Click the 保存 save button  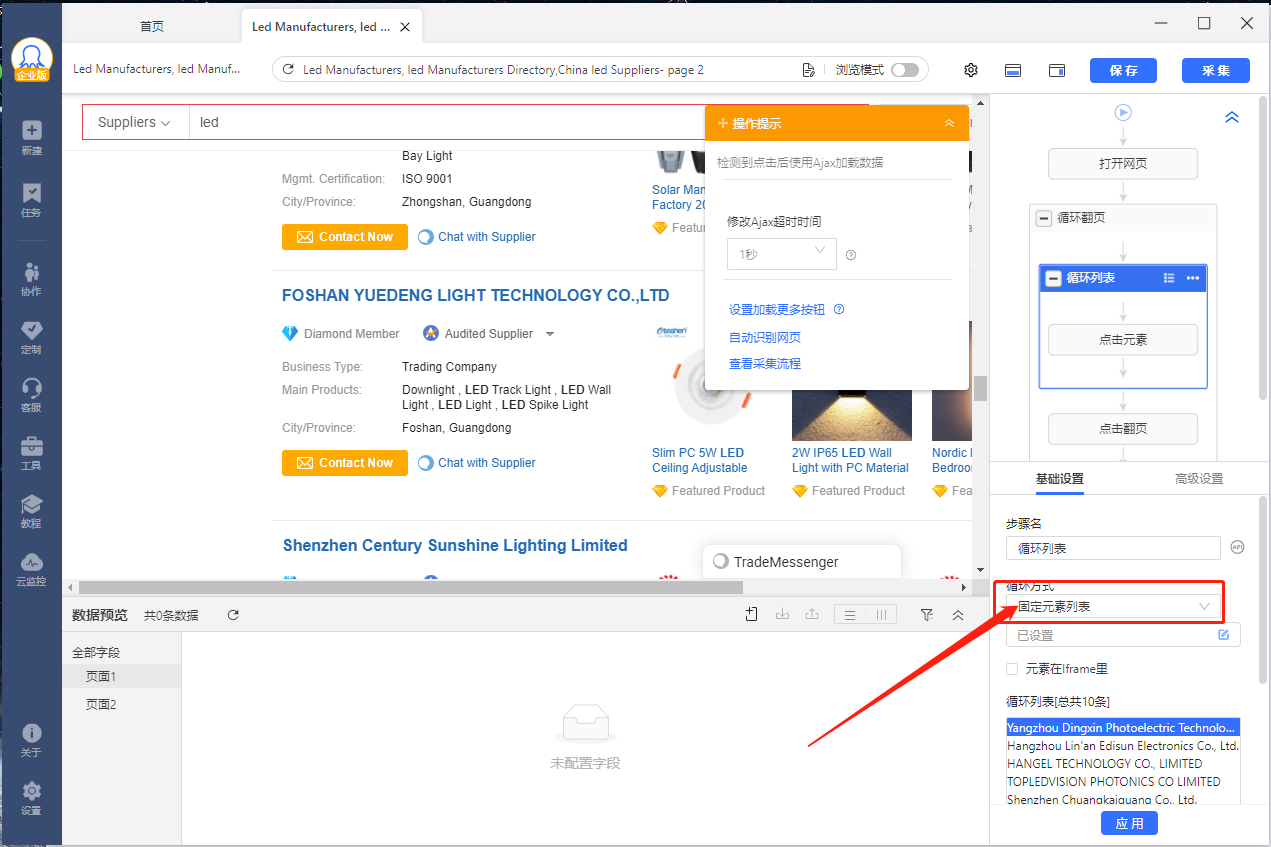tap(1123, 70)
